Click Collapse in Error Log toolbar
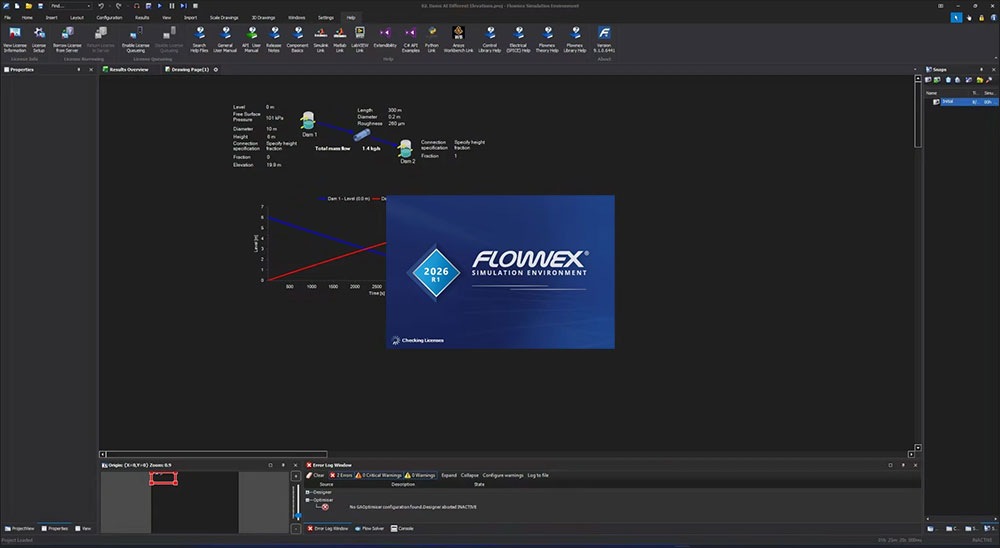 (469, 475)
